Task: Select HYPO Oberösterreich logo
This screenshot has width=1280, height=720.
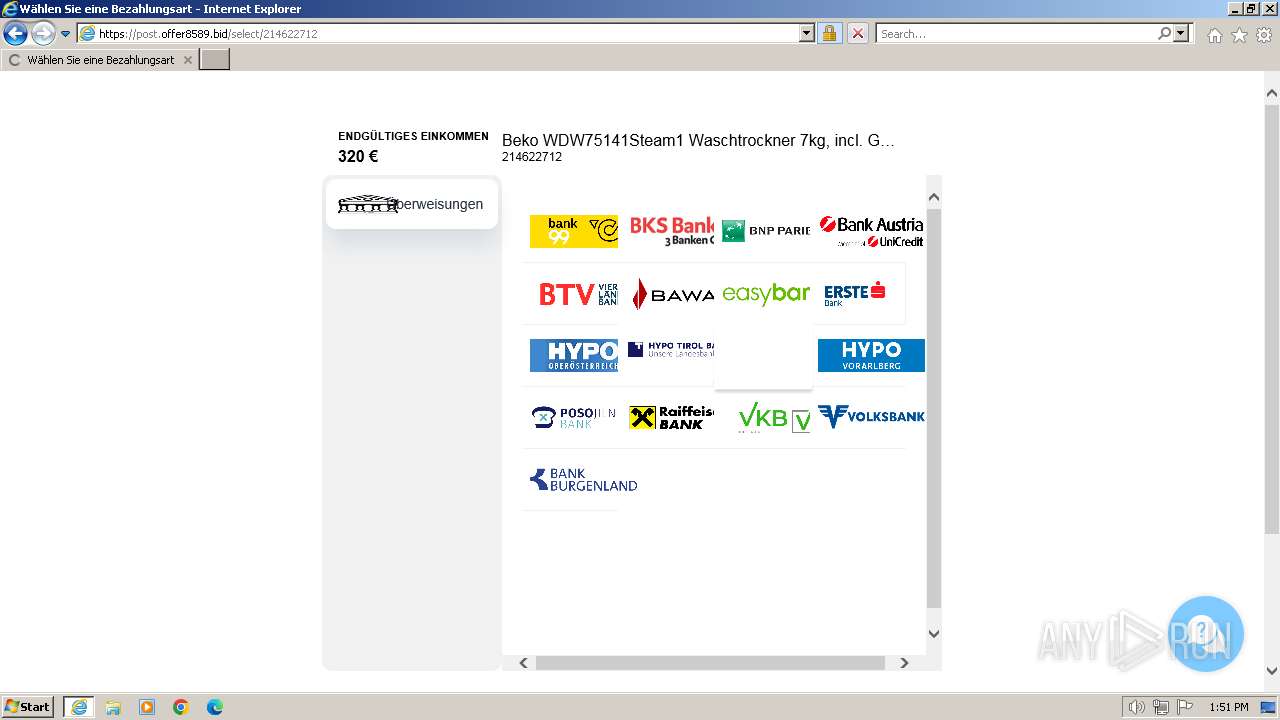Action: 573,355
